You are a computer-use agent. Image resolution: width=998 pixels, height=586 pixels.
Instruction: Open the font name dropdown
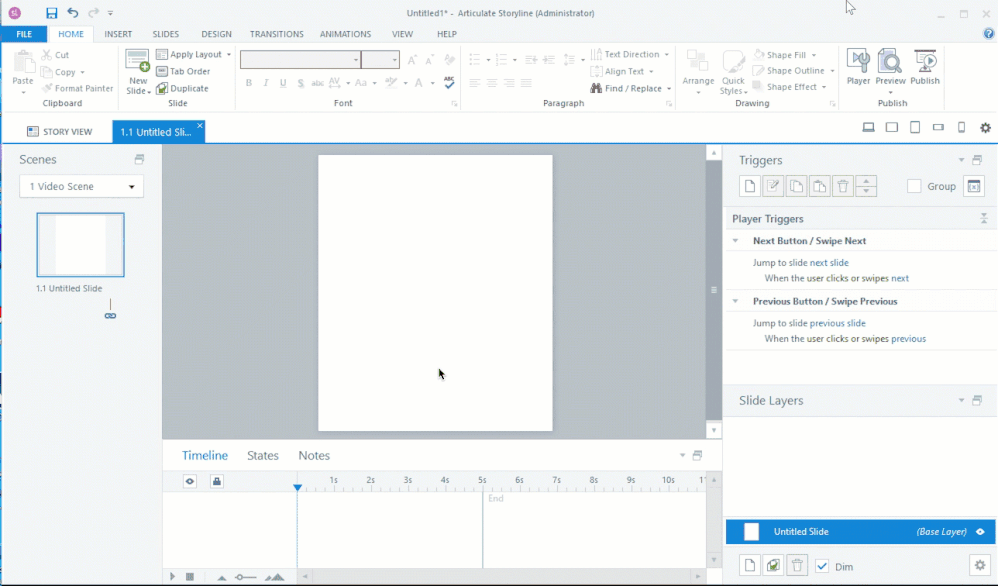tap(356, 60)
